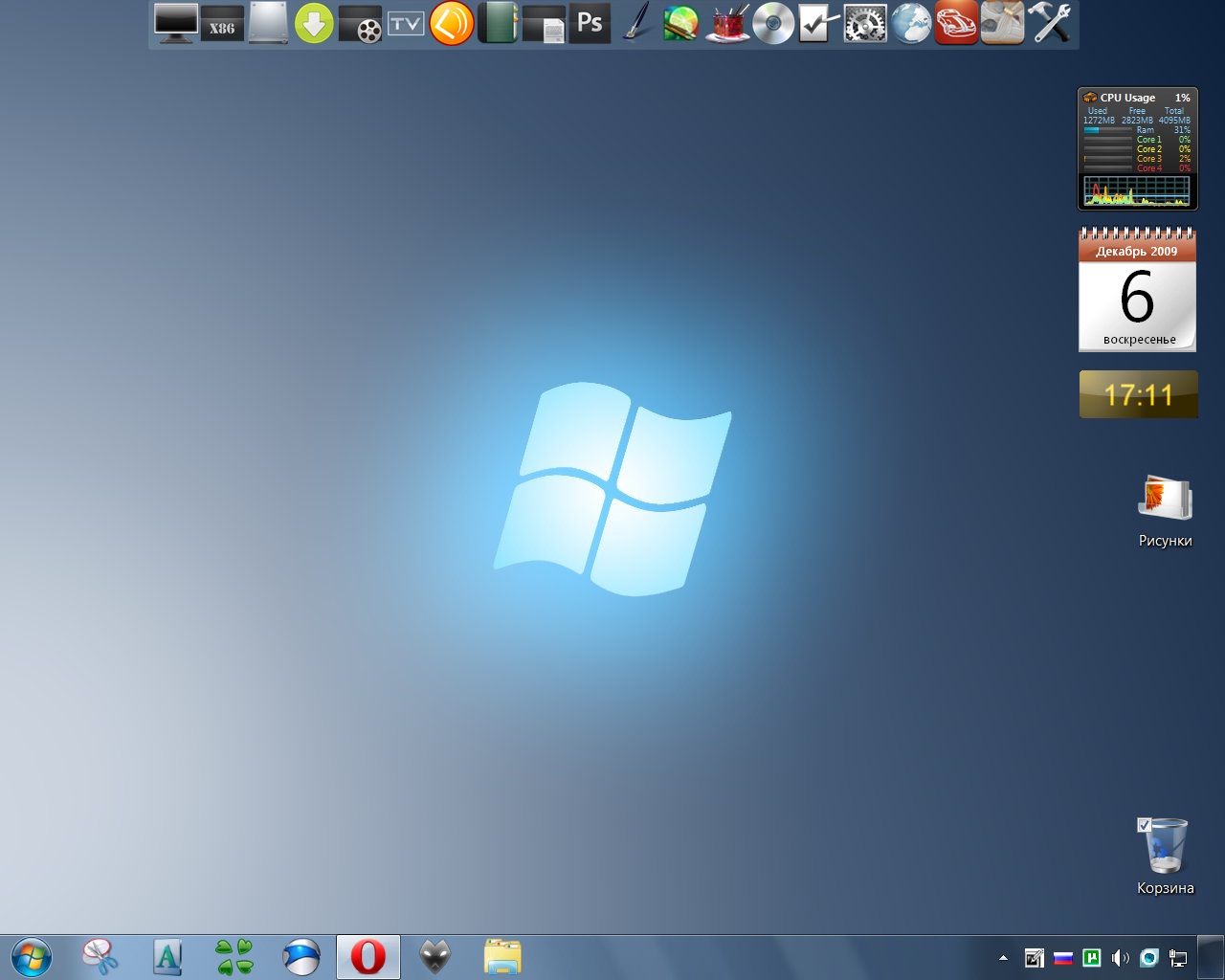
Task: Launch the scissors snipping tool taskbar icon
Action: pyautogui.click(x=100, y=957)
